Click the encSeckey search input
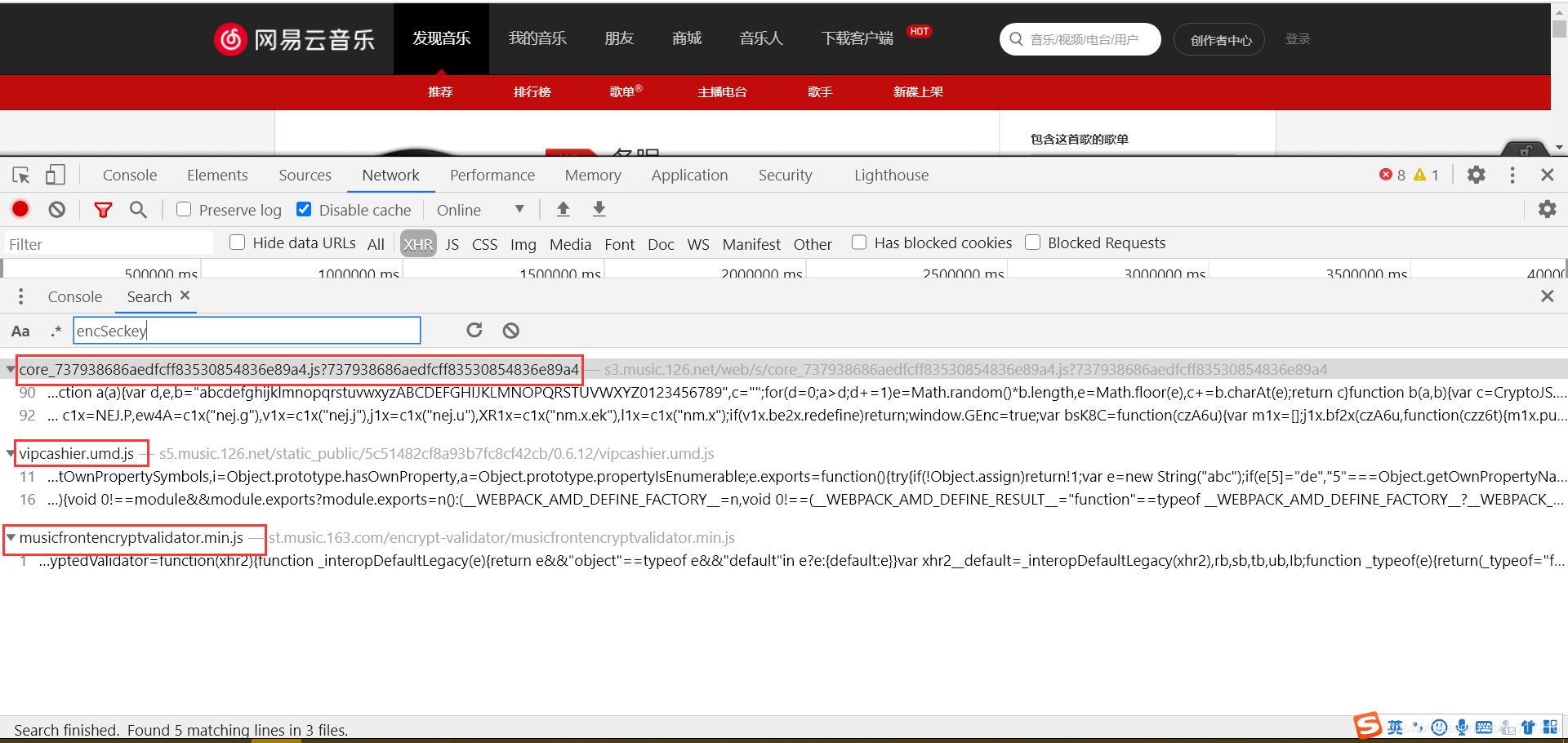The width and height of the screenshot is (1568, 743). (247, 330)
